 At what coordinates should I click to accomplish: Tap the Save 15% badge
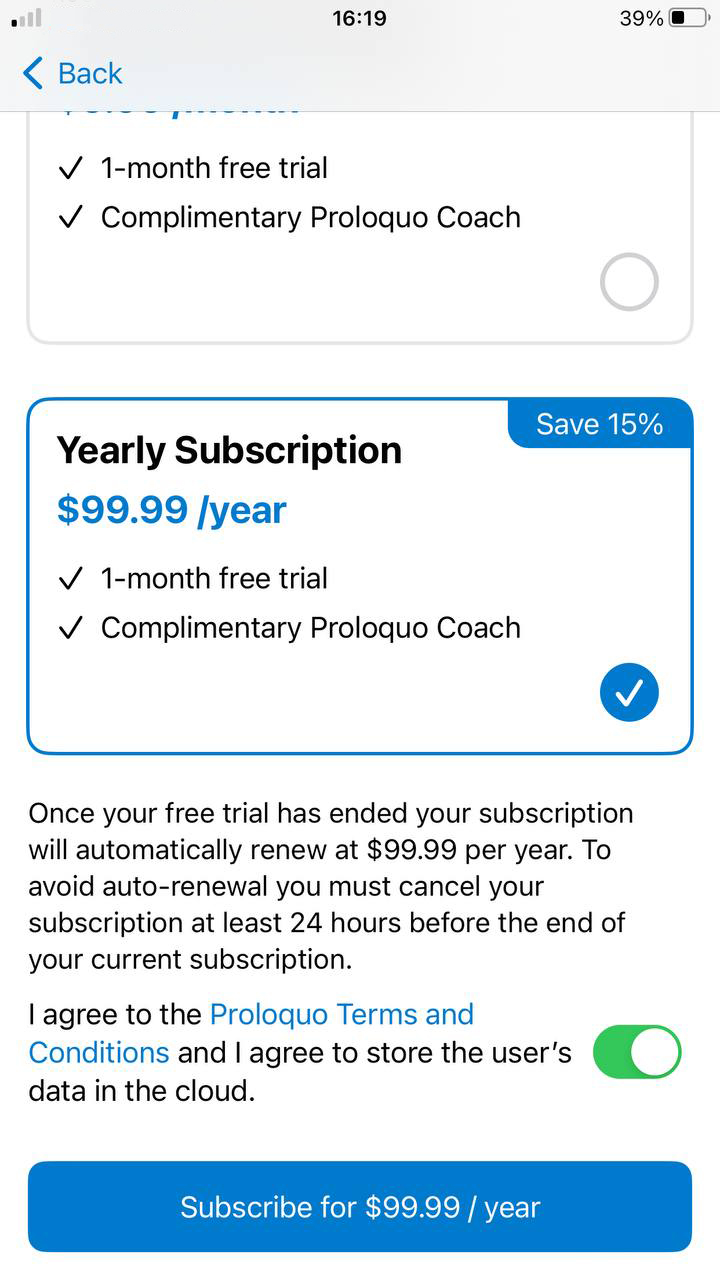coord(600,424)
